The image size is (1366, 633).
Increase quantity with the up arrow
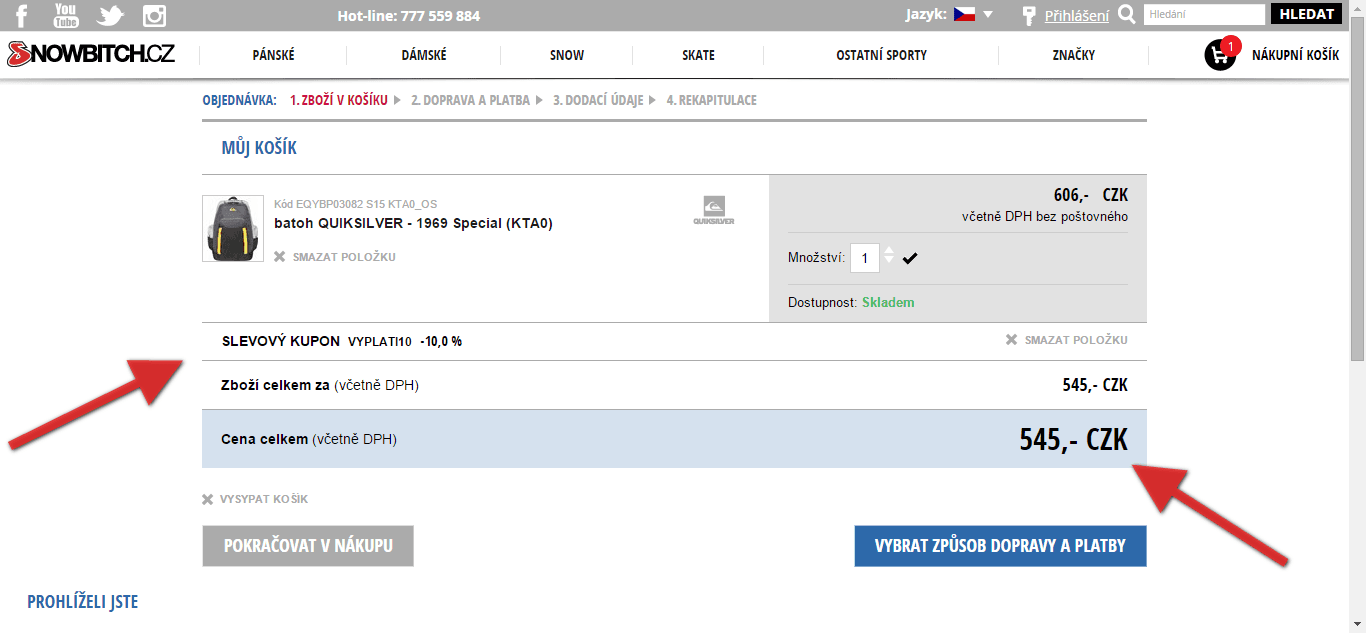click(889, 250)
